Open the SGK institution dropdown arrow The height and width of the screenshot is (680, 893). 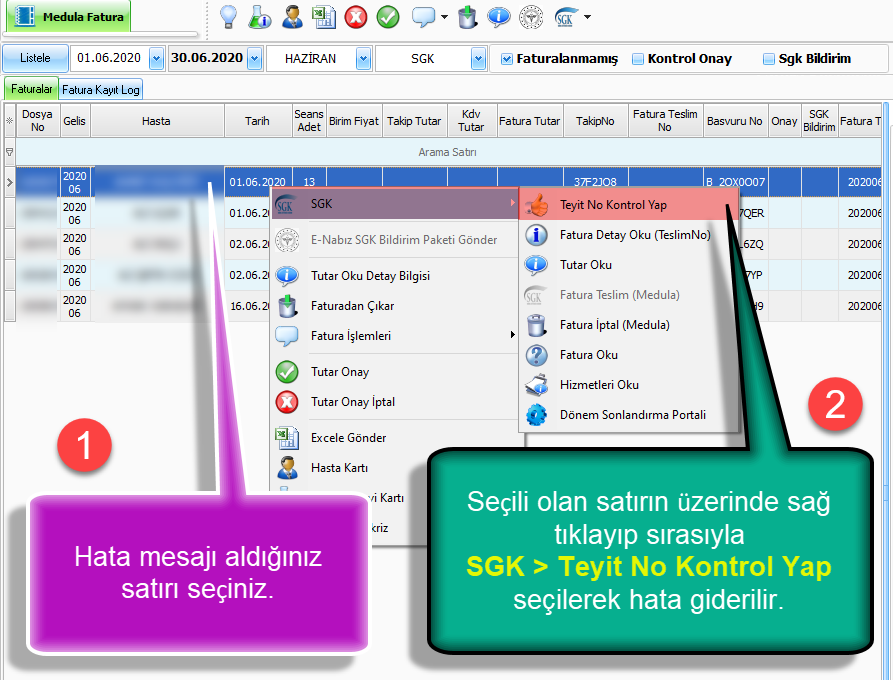pos(478,58)
